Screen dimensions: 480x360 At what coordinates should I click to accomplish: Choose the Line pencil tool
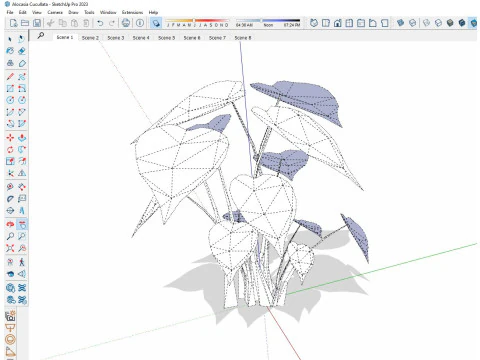coord(10,77)
